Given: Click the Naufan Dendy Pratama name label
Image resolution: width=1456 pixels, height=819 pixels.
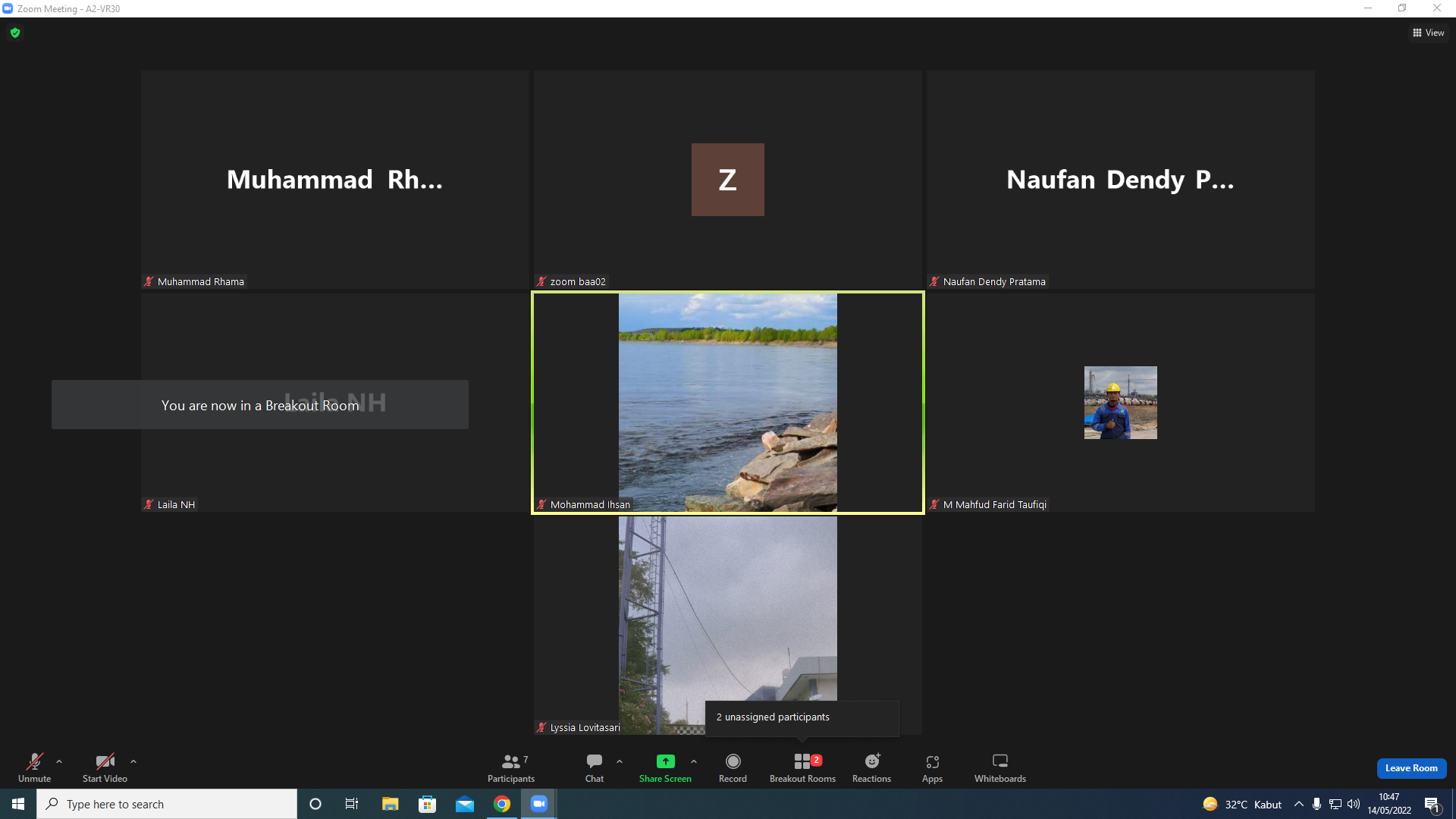Looking at the screenshot, I should [994, 281].
